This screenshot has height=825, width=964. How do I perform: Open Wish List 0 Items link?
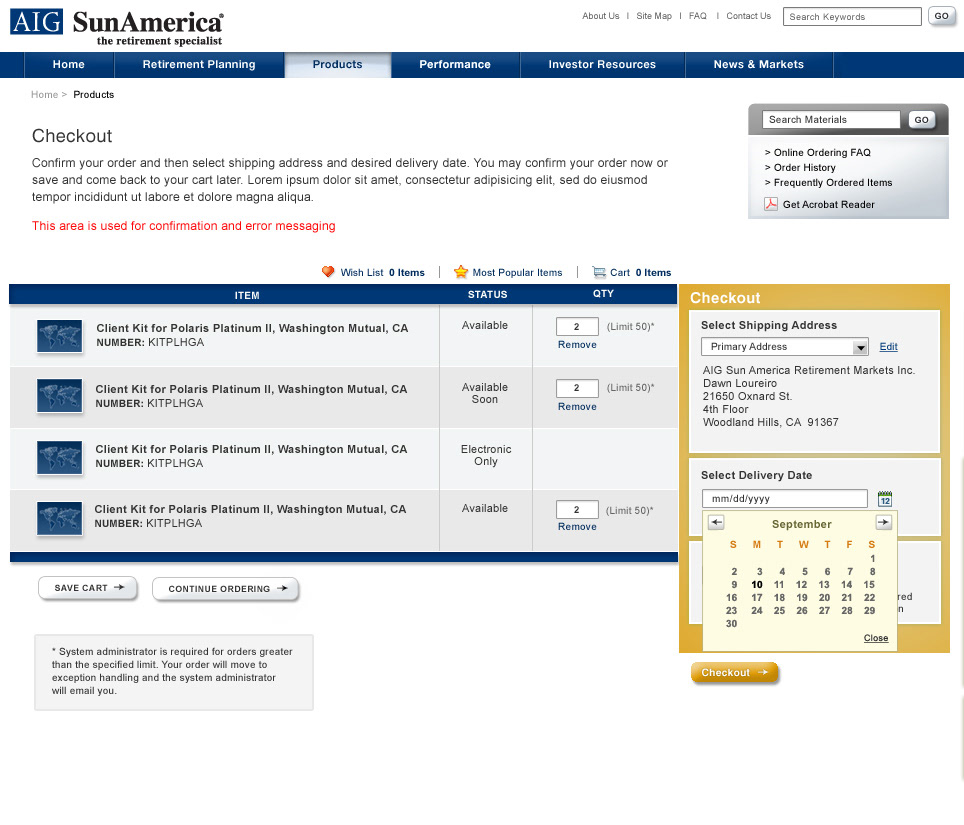pyautogui.click(x=382, y=272)
